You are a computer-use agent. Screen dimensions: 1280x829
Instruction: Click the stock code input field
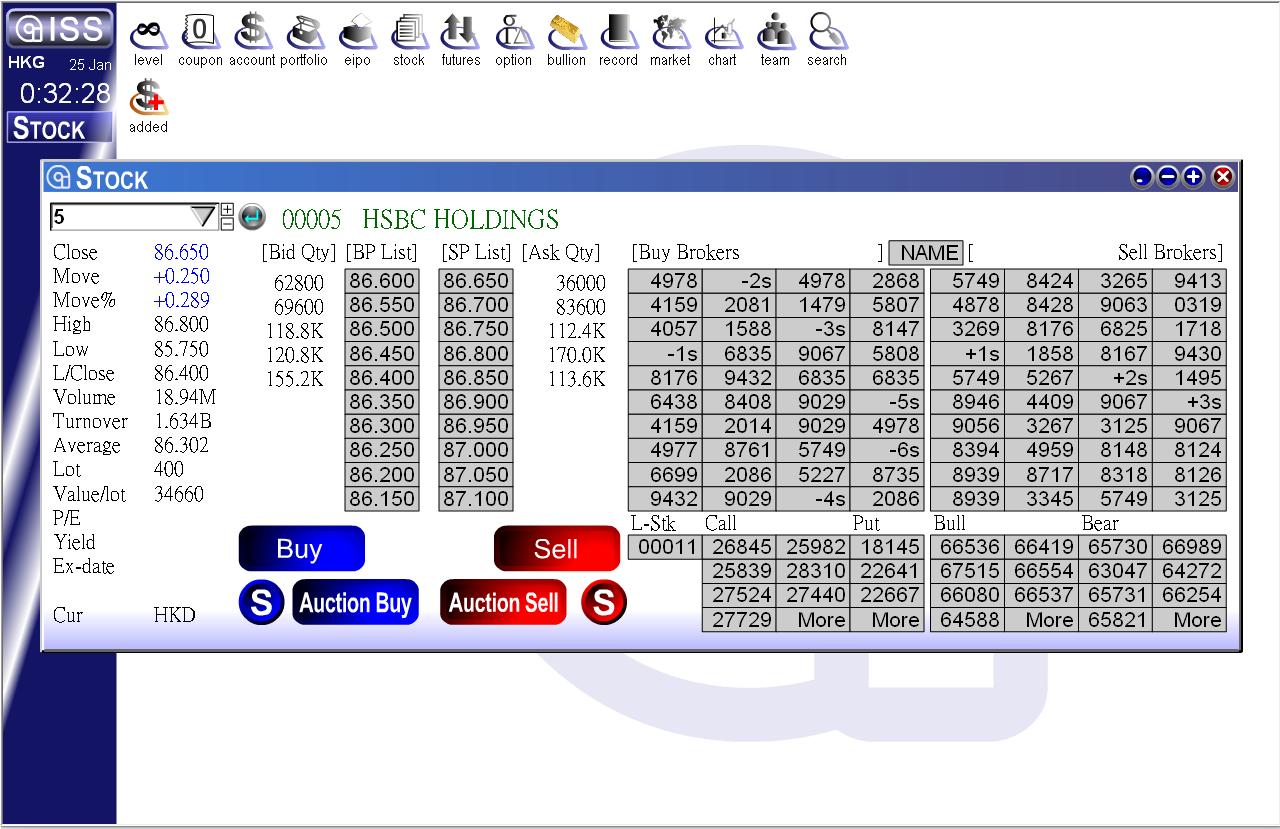(118, 217)
